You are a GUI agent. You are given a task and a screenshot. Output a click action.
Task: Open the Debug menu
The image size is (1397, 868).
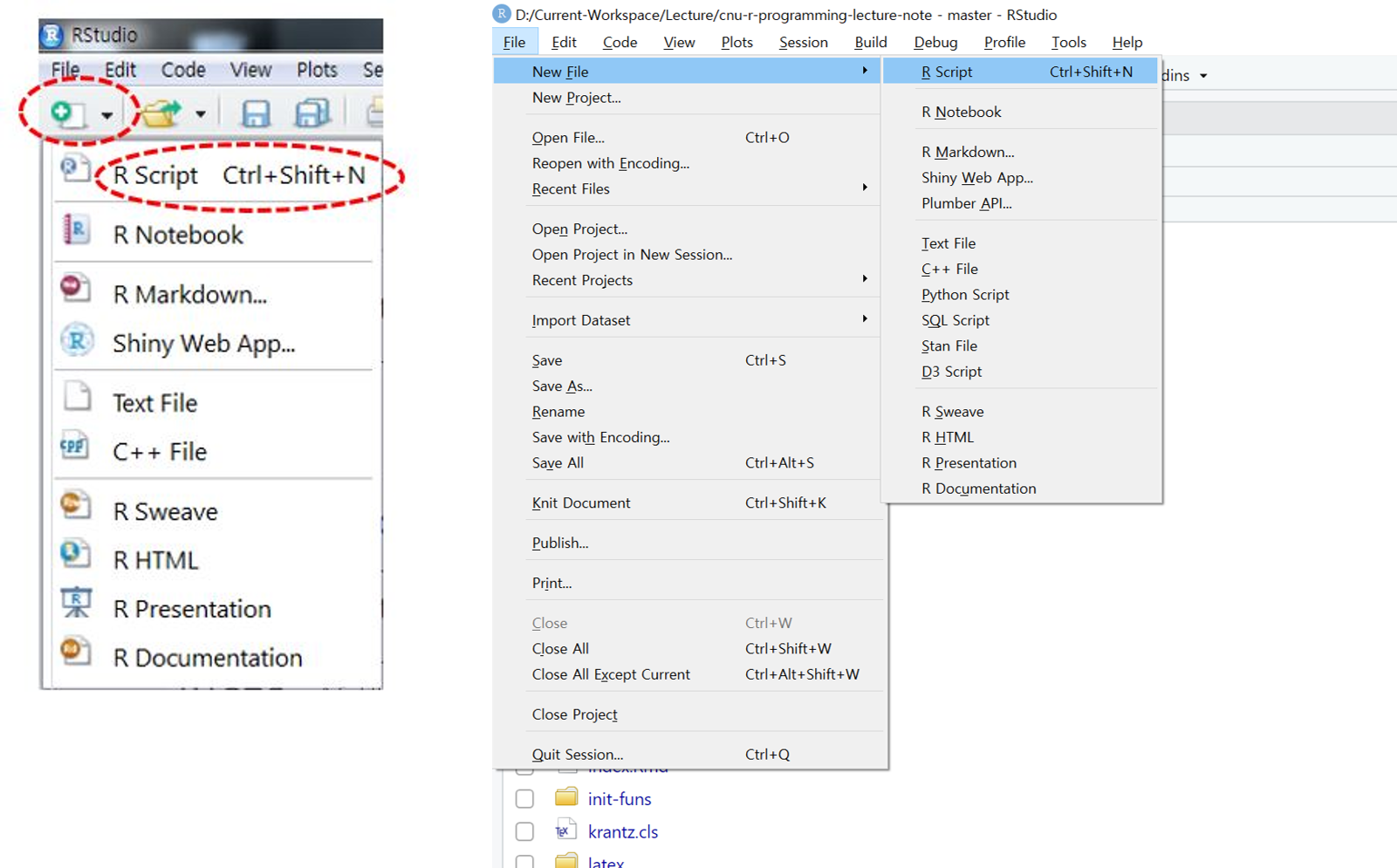pos(935,42)
